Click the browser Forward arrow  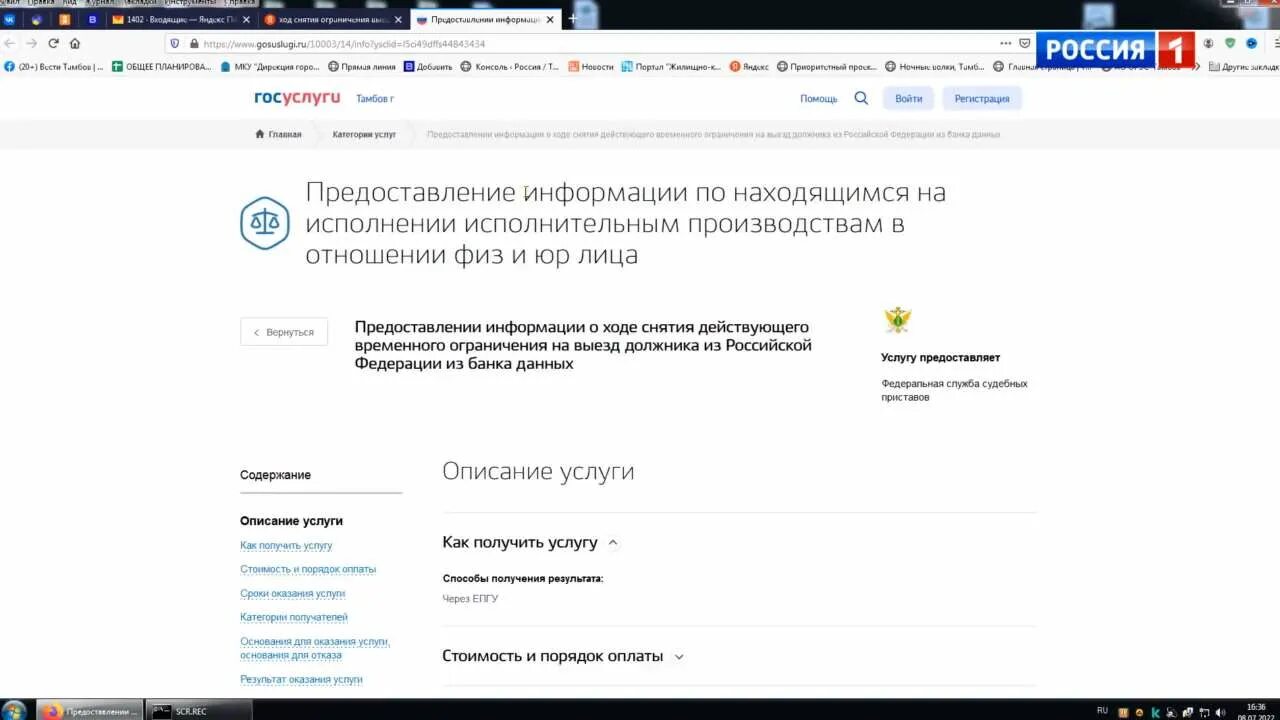[x=31, y=43]
